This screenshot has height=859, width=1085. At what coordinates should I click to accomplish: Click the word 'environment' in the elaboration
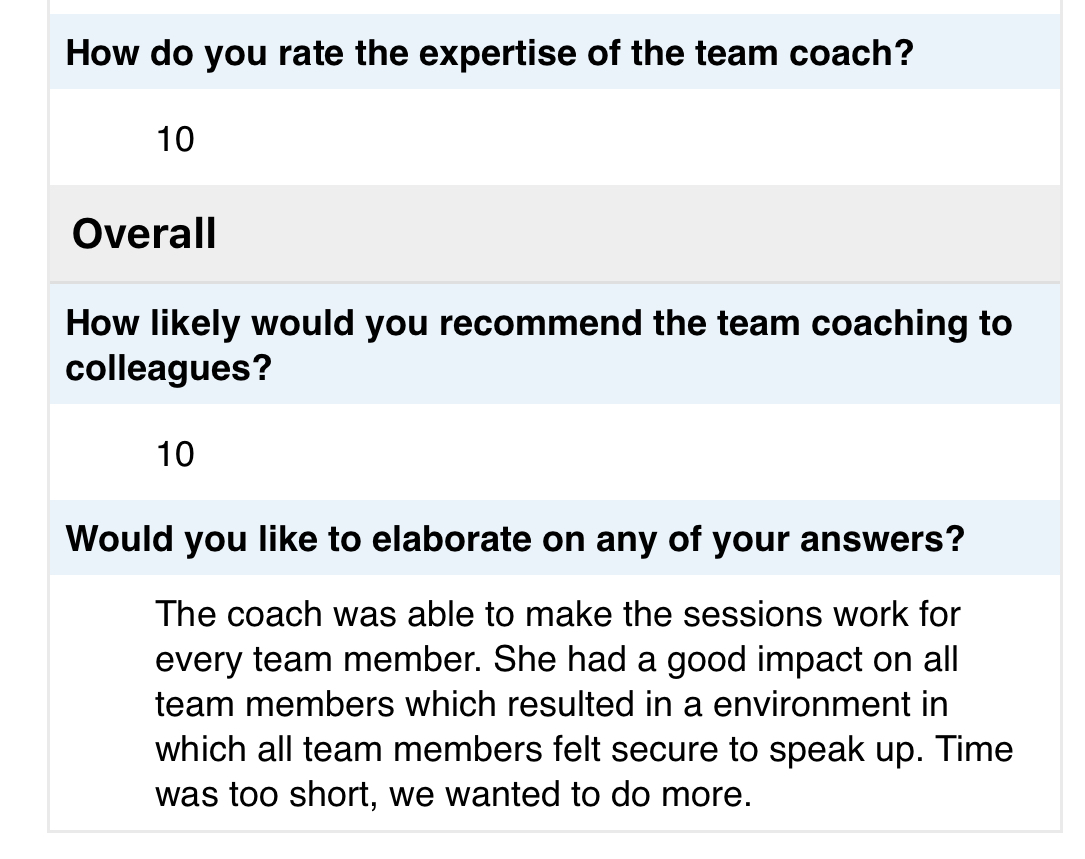(x=812, y=704)
